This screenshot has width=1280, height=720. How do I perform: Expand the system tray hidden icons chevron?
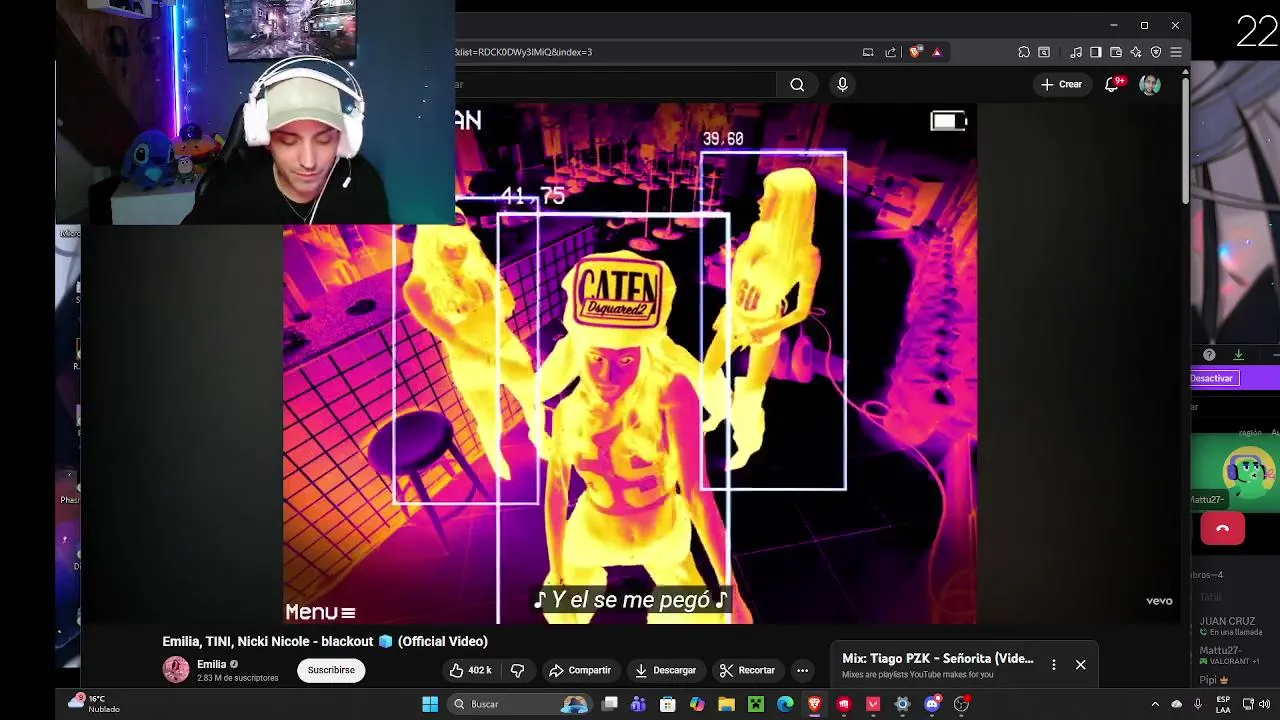pyautogui.click(x=1155, y=704)
